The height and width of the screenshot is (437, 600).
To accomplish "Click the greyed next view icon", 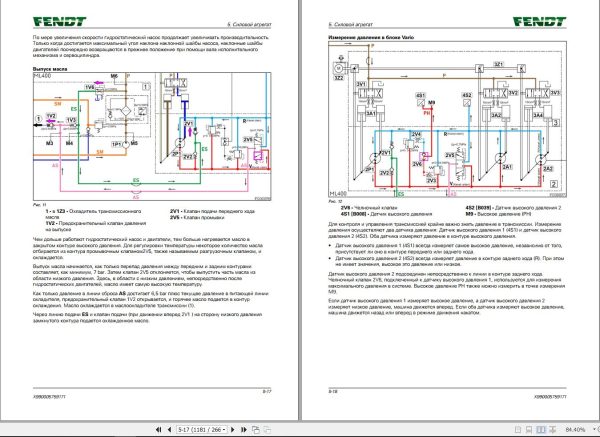I will [267, 430].
